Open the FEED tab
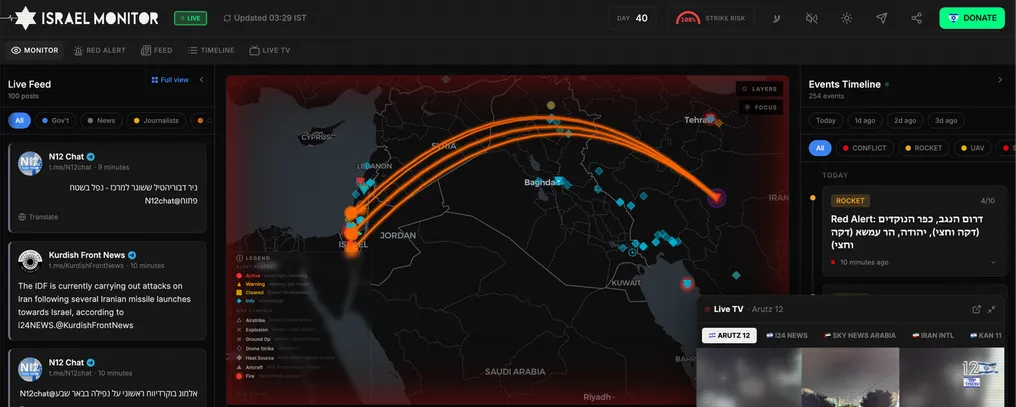Image resolution: width=1016 pixels, height=407 pixels. (x=157, y=50)
